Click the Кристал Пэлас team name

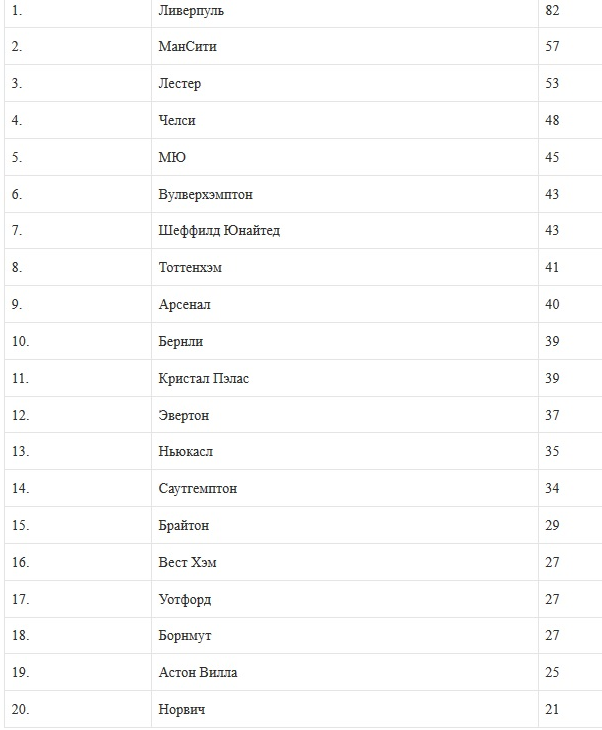(204, 379)
